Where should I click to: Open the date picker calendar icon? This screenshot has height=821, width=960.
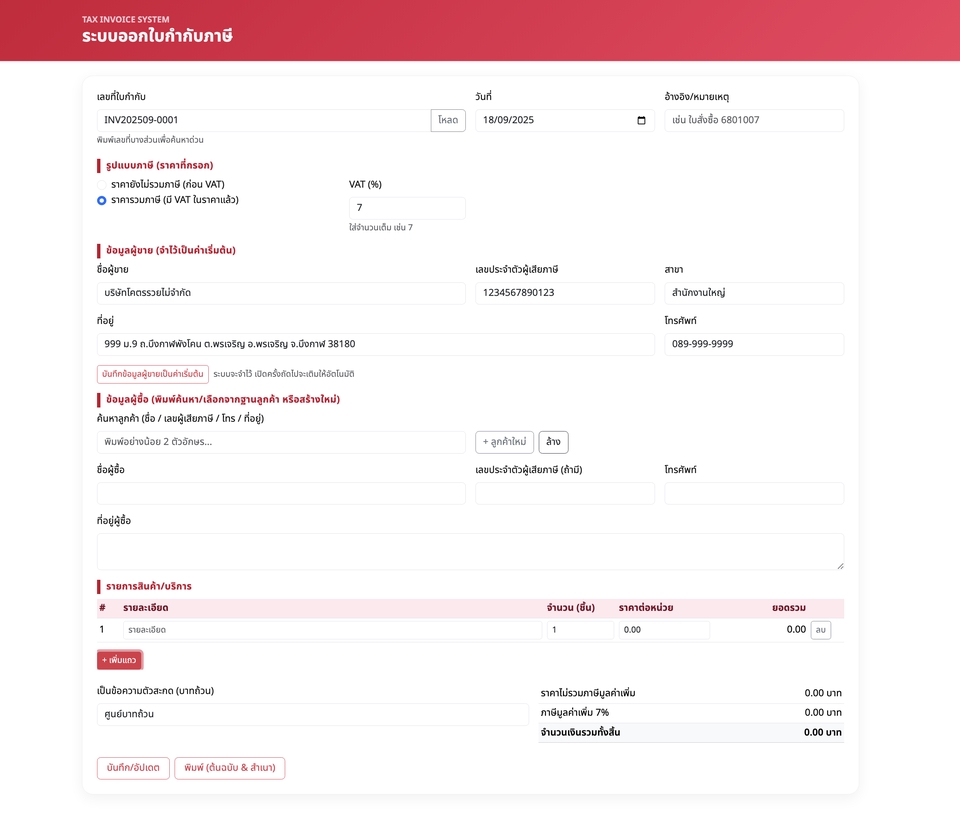tap(641, 121)
